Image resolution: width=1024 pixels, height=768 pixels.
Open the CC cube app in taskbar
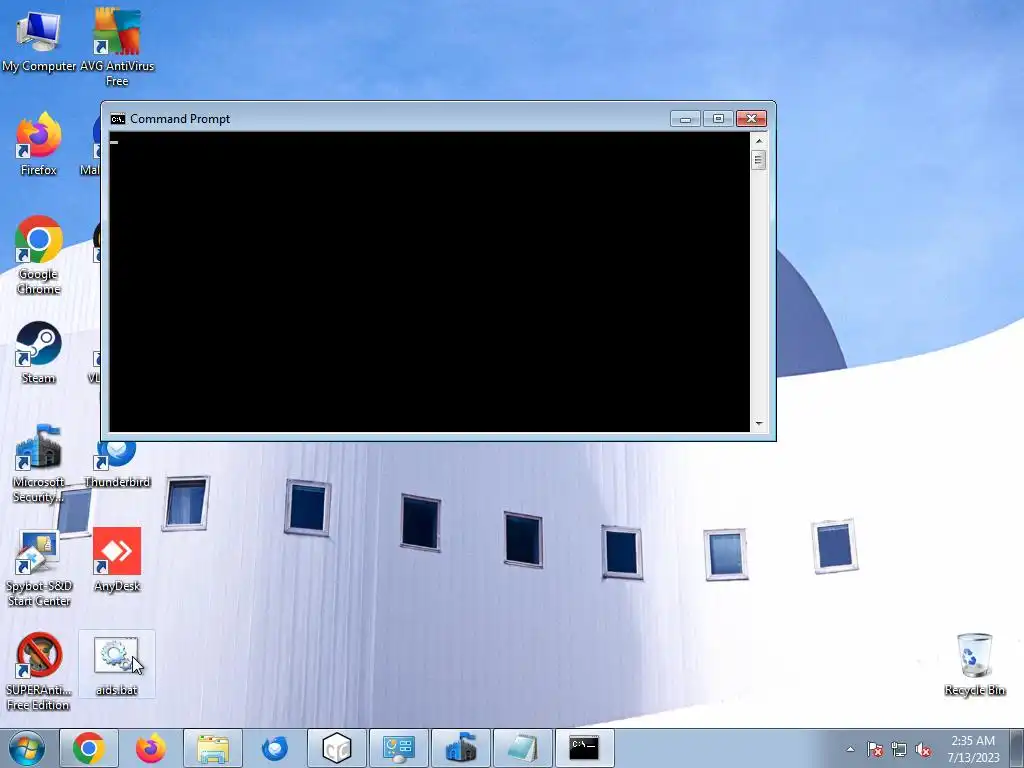tap(337, 748)
